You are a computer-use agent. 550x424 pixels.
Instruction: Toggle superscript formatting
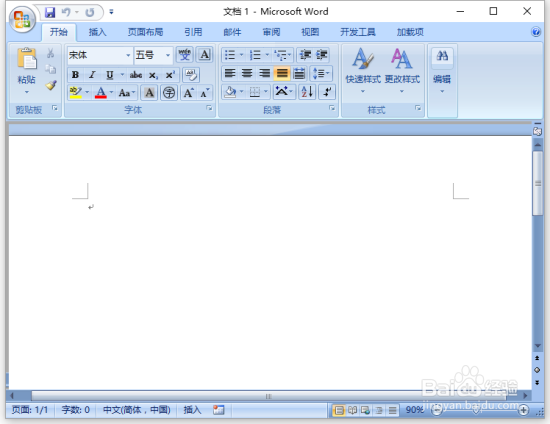pos(170,75)
